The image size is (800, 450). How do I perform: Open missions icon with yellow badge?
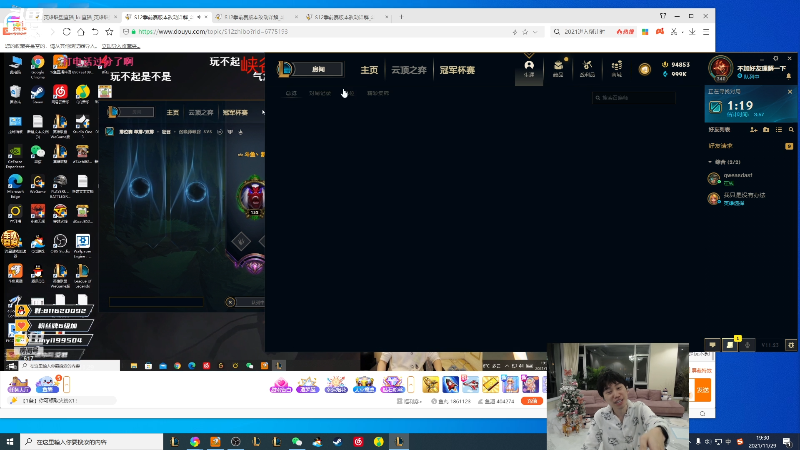click(730, 345)
